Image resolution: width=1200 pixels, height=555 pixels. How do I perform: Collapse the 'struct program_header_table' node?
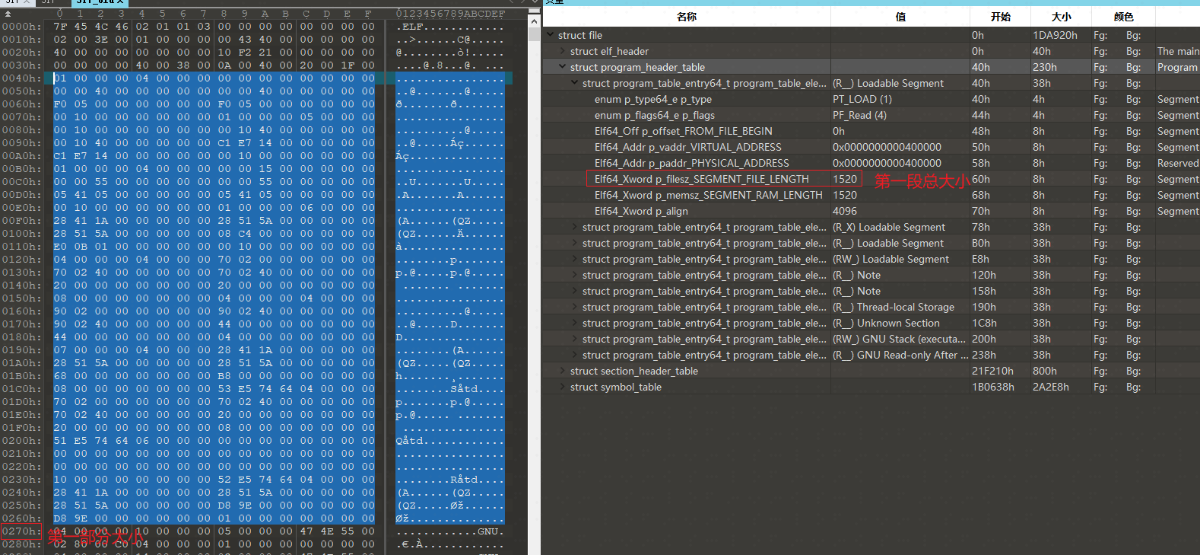point(564,67)
